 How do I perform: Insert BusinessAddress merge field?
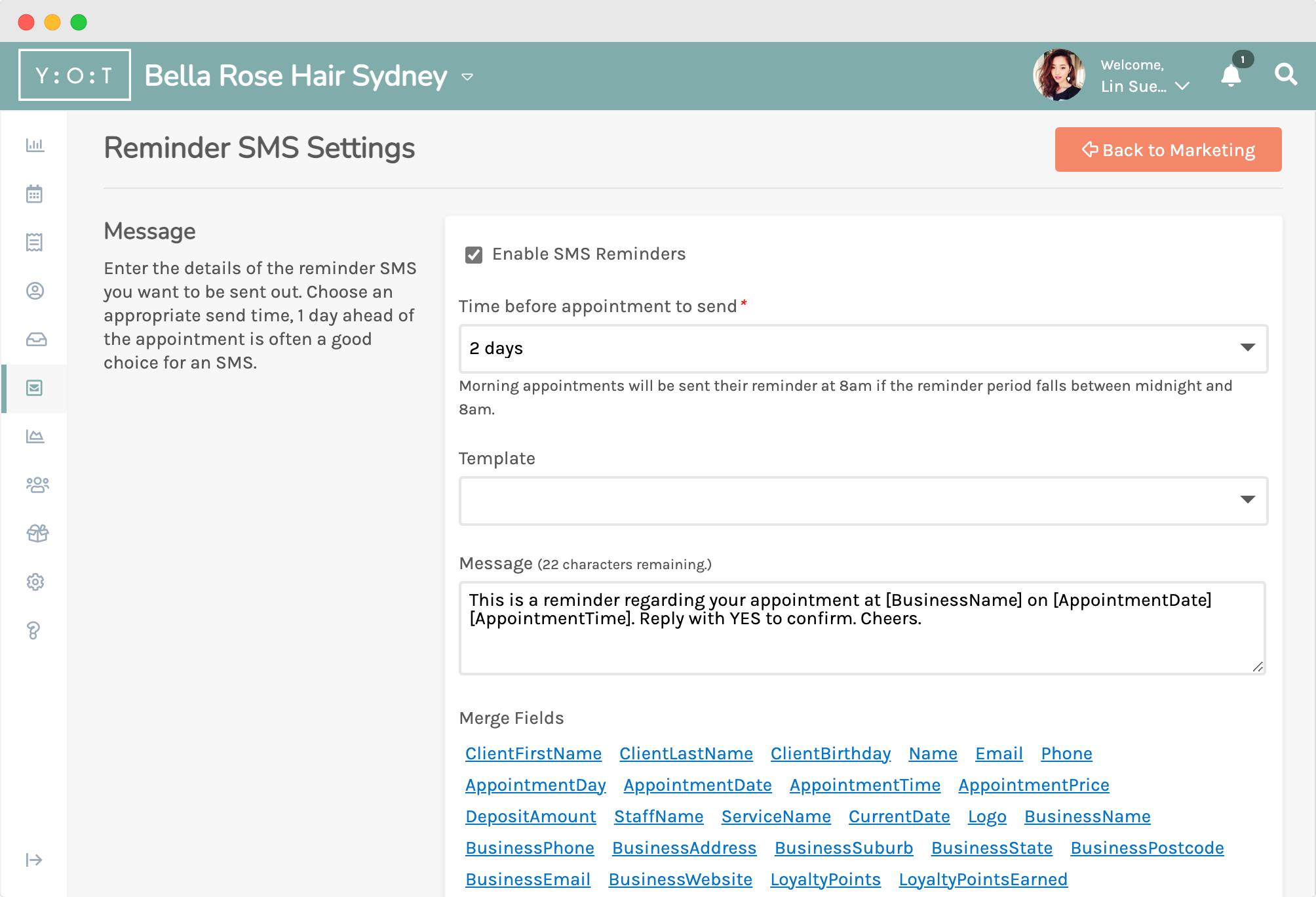tap(684, 848)
